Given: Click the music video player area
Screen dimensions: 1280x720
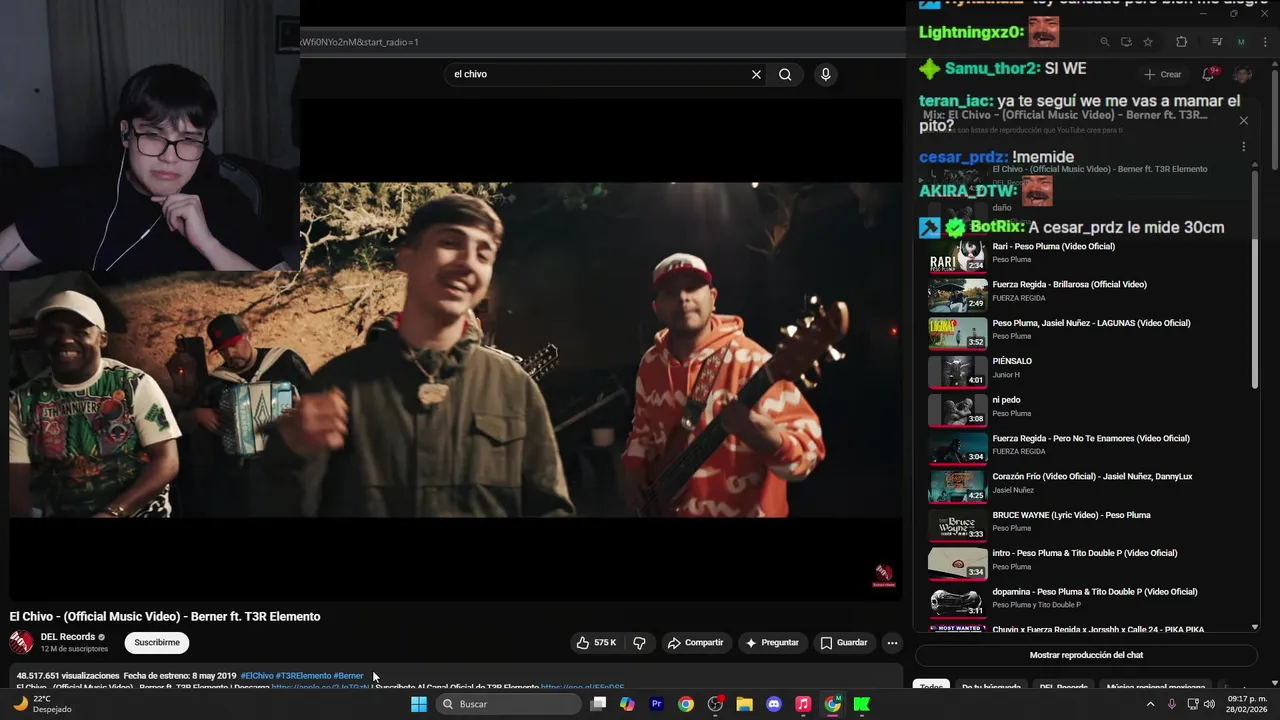Looking at the screenshot, I should point(455,350).
